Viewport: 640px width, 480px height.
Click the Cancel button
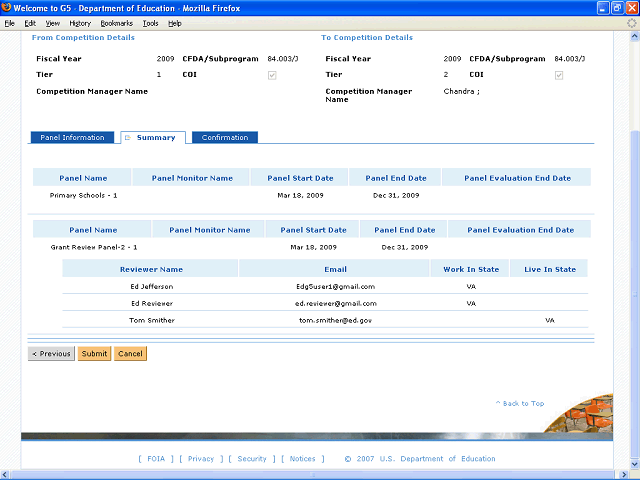[x=130, y=354]
